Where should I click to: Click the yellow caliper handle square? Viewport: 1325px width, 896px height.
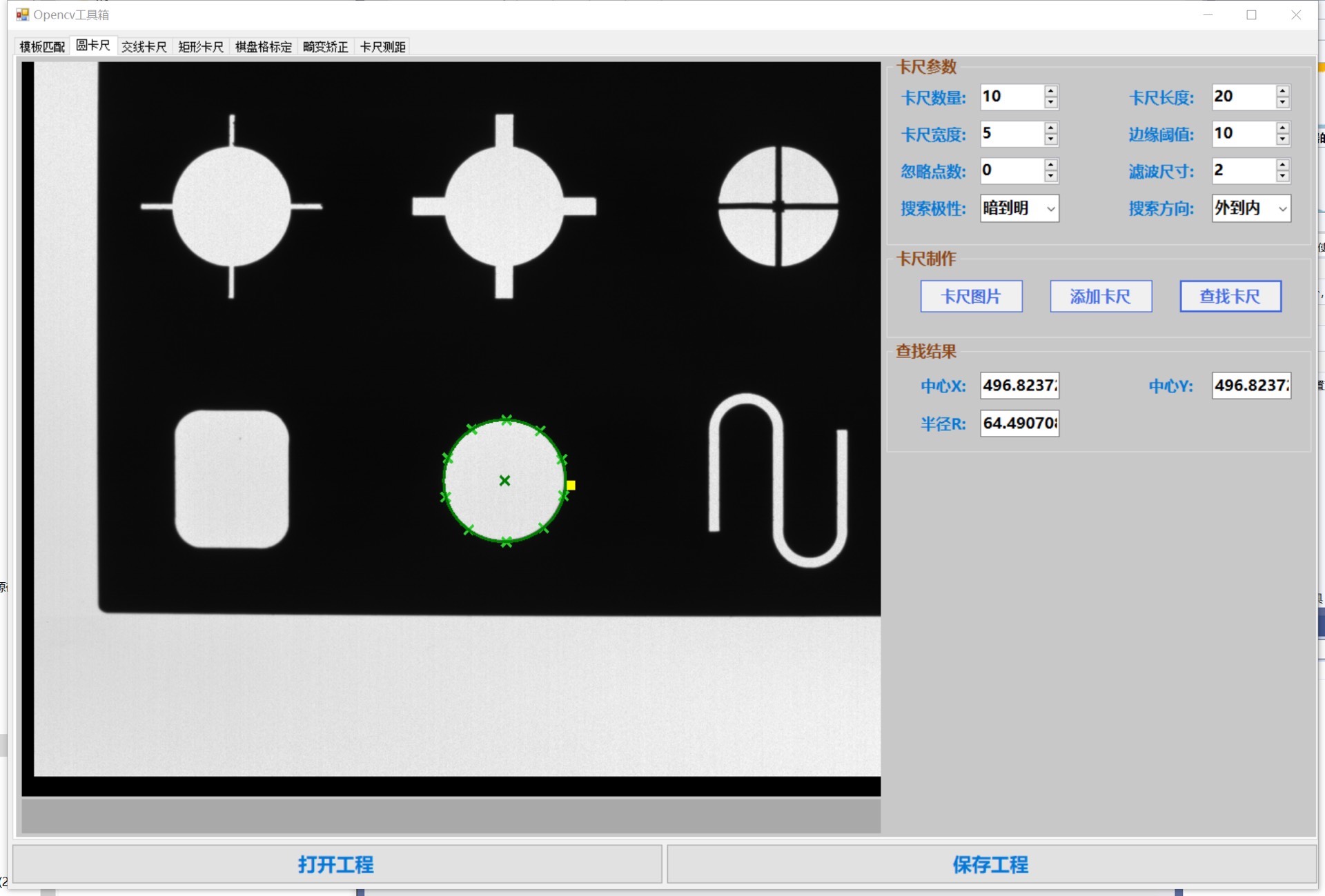571,486
